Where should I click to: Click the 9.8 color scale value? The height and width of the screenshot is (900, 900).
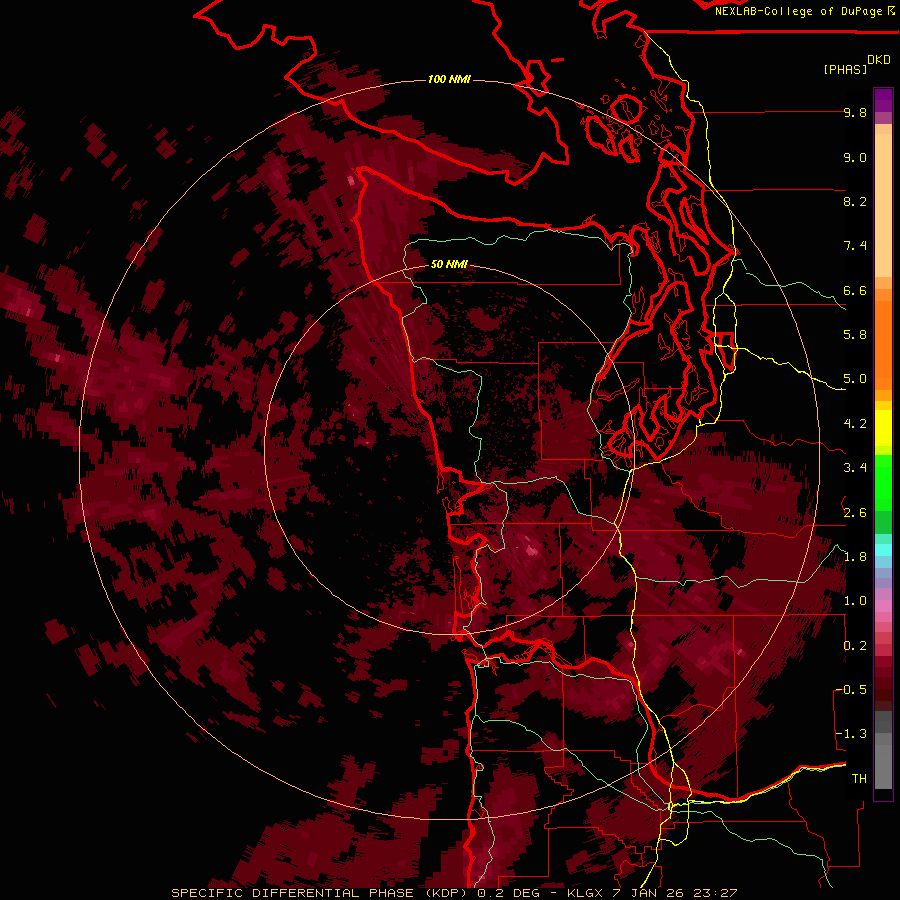coord(855,112)
